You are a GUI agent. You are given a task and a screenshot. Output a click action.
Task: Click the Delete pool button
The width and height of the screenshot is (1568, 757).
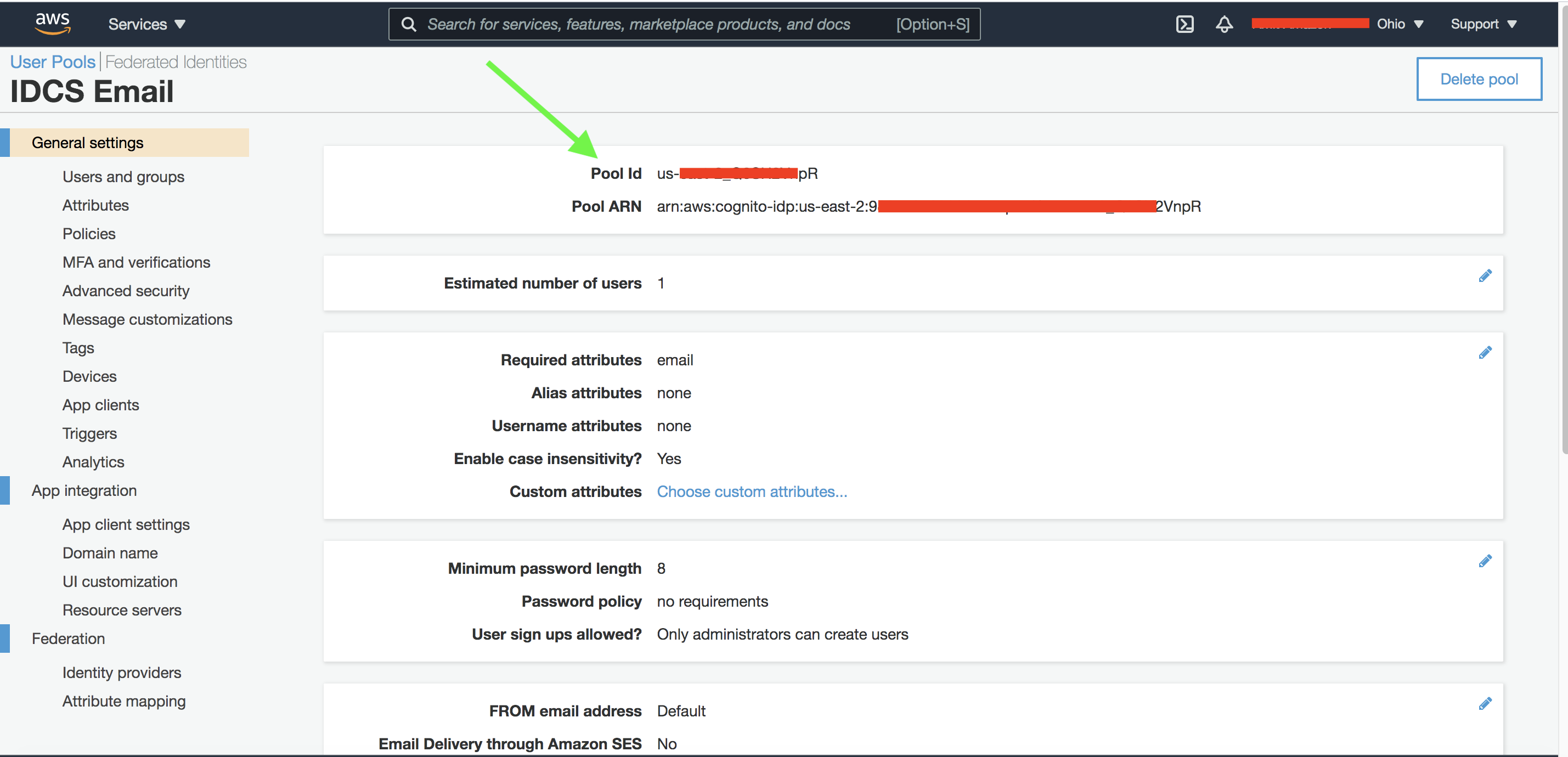coord(1479,79)
